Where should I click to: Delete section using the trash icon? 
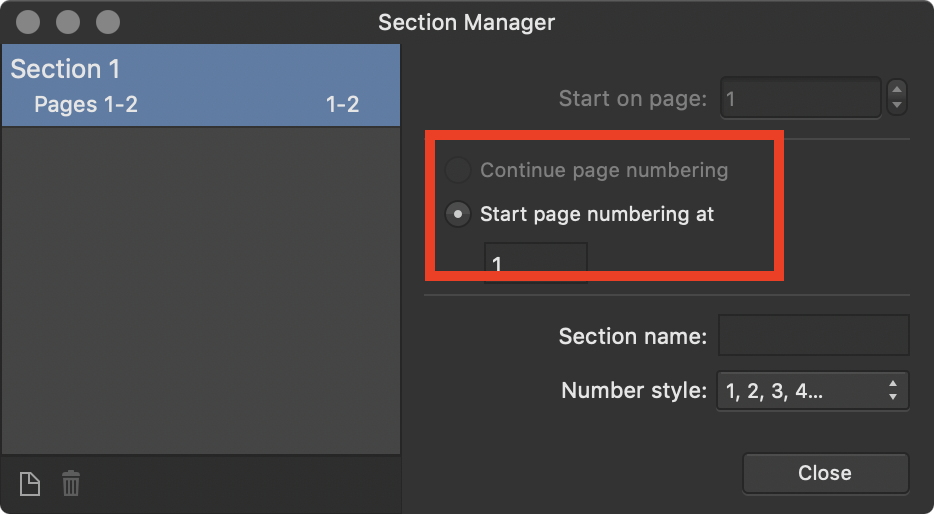(x=71, y=483)
